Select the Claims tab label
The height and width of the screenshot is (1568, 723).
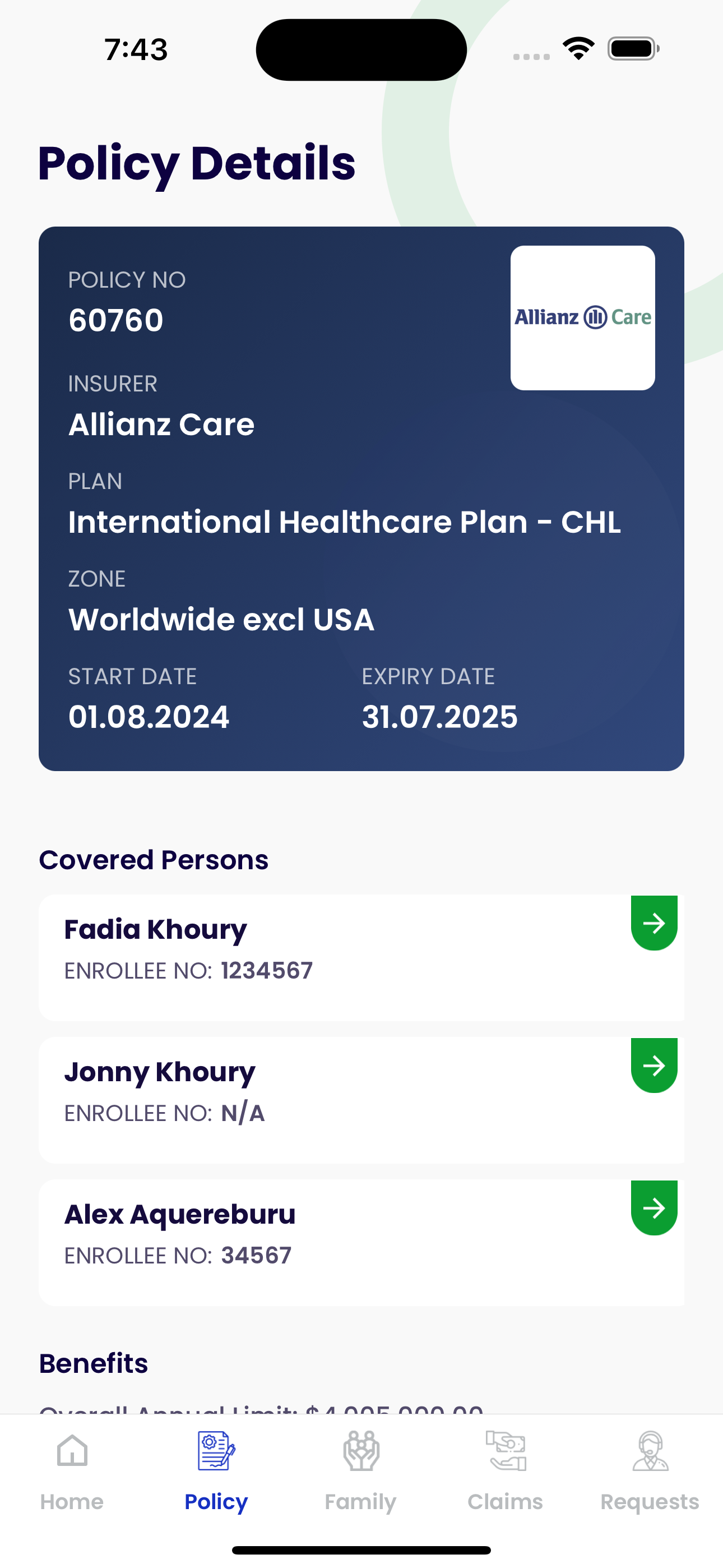pyautogui.click(x=505, y=1502)
